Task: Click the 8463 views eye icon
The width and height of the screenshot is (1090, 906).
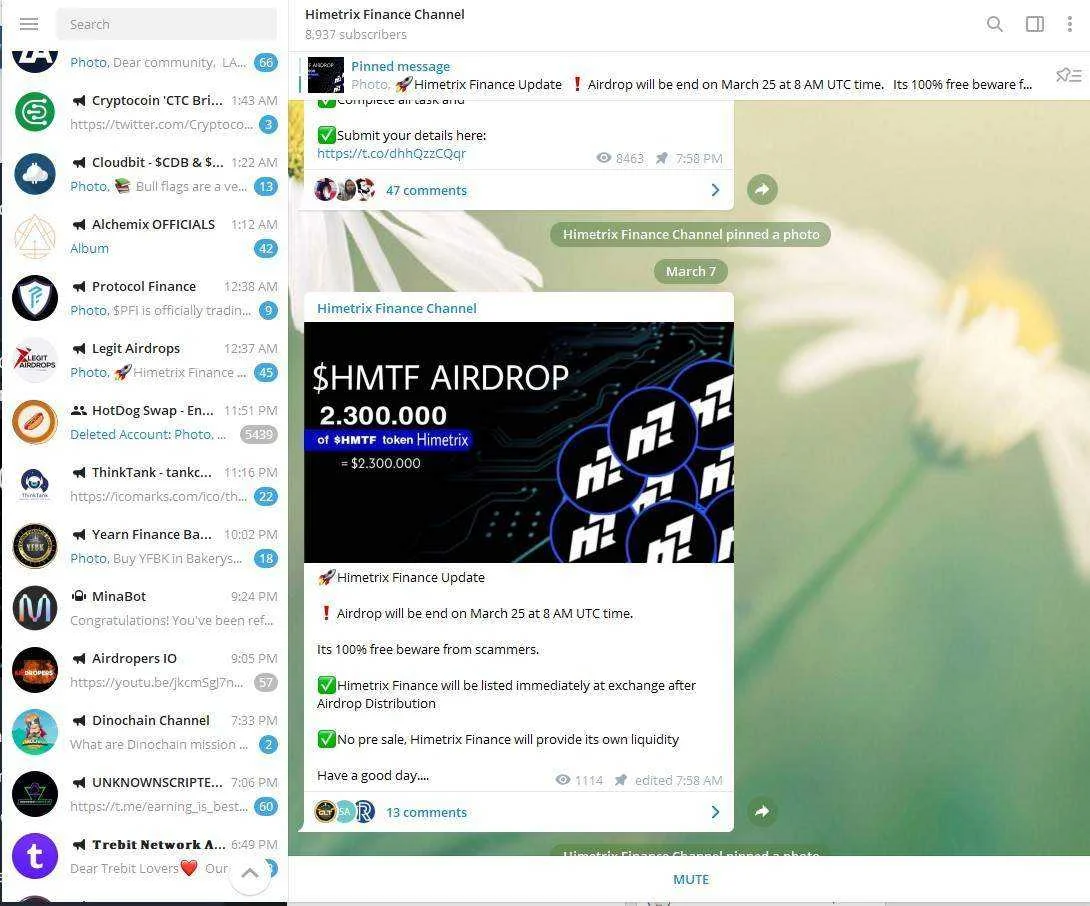Action: point(603,158)
